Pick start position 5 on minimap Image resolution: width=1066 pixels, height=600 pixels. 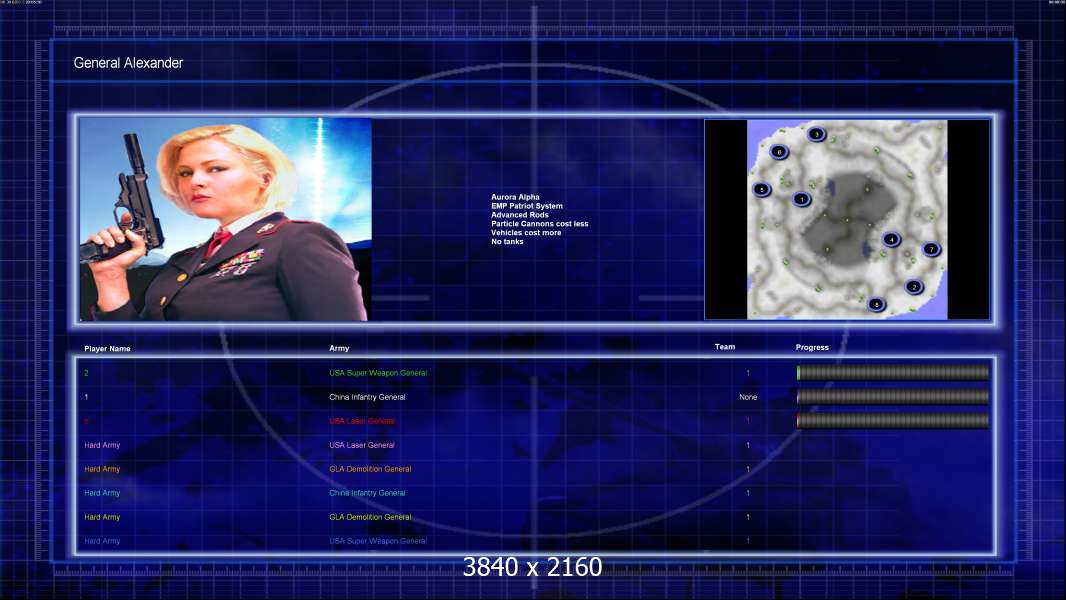pyautogui.click(x=761, y=190)
